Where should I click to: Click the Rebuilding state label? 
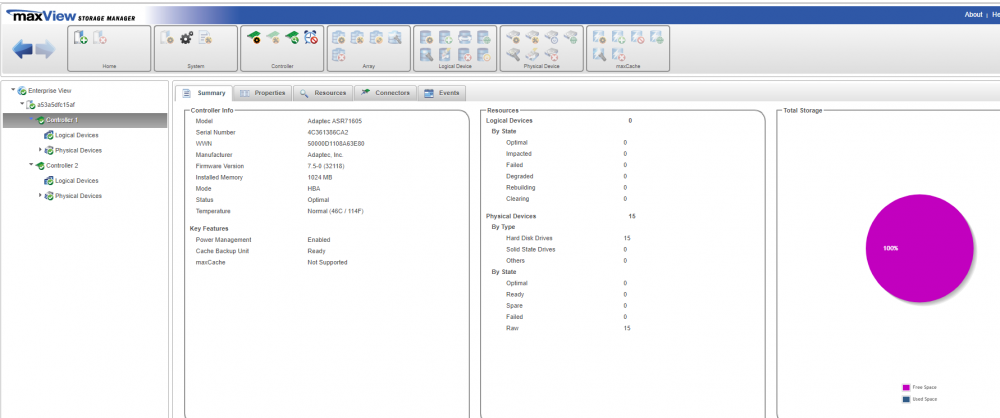pyautogui.click(x=520, y=188)
